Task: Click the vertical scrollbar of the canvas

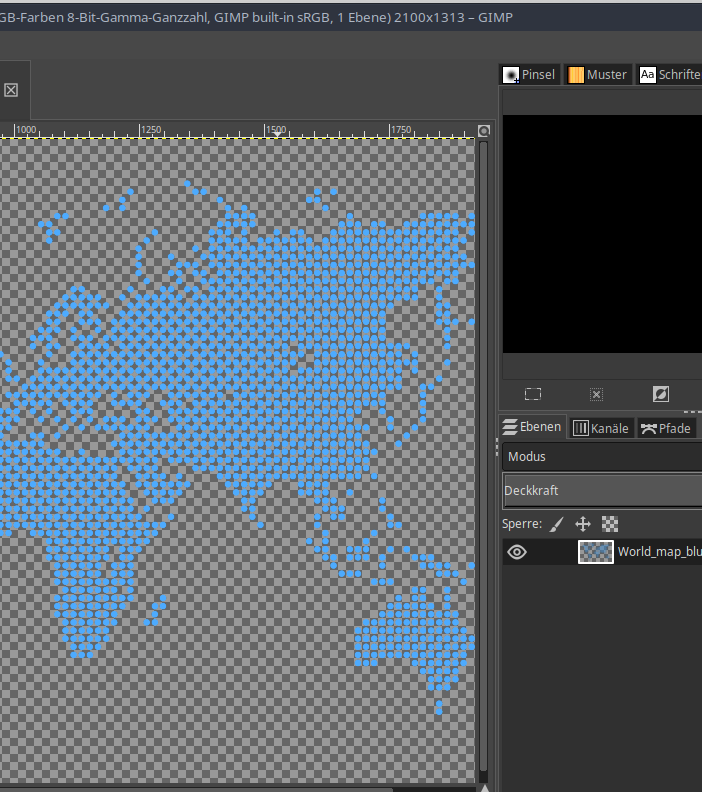Action: 483,455
